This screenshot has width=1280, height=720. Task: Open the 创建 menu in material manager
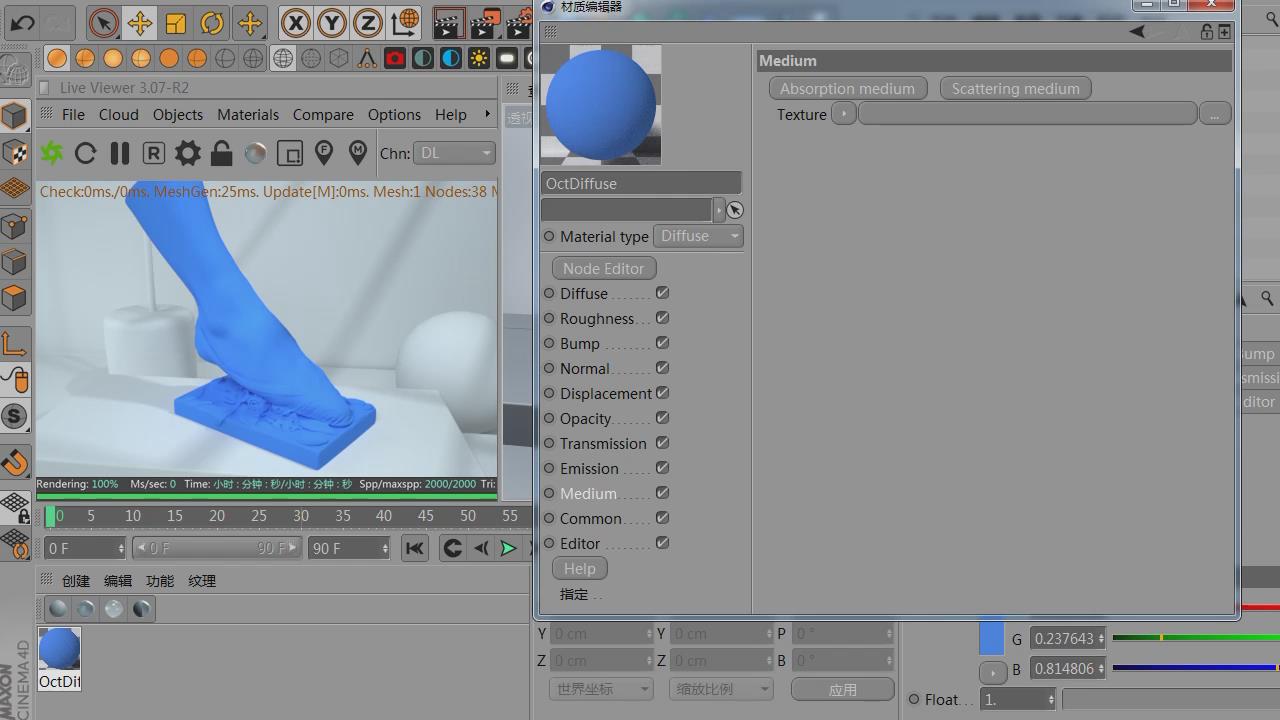[x=76, y=581]
